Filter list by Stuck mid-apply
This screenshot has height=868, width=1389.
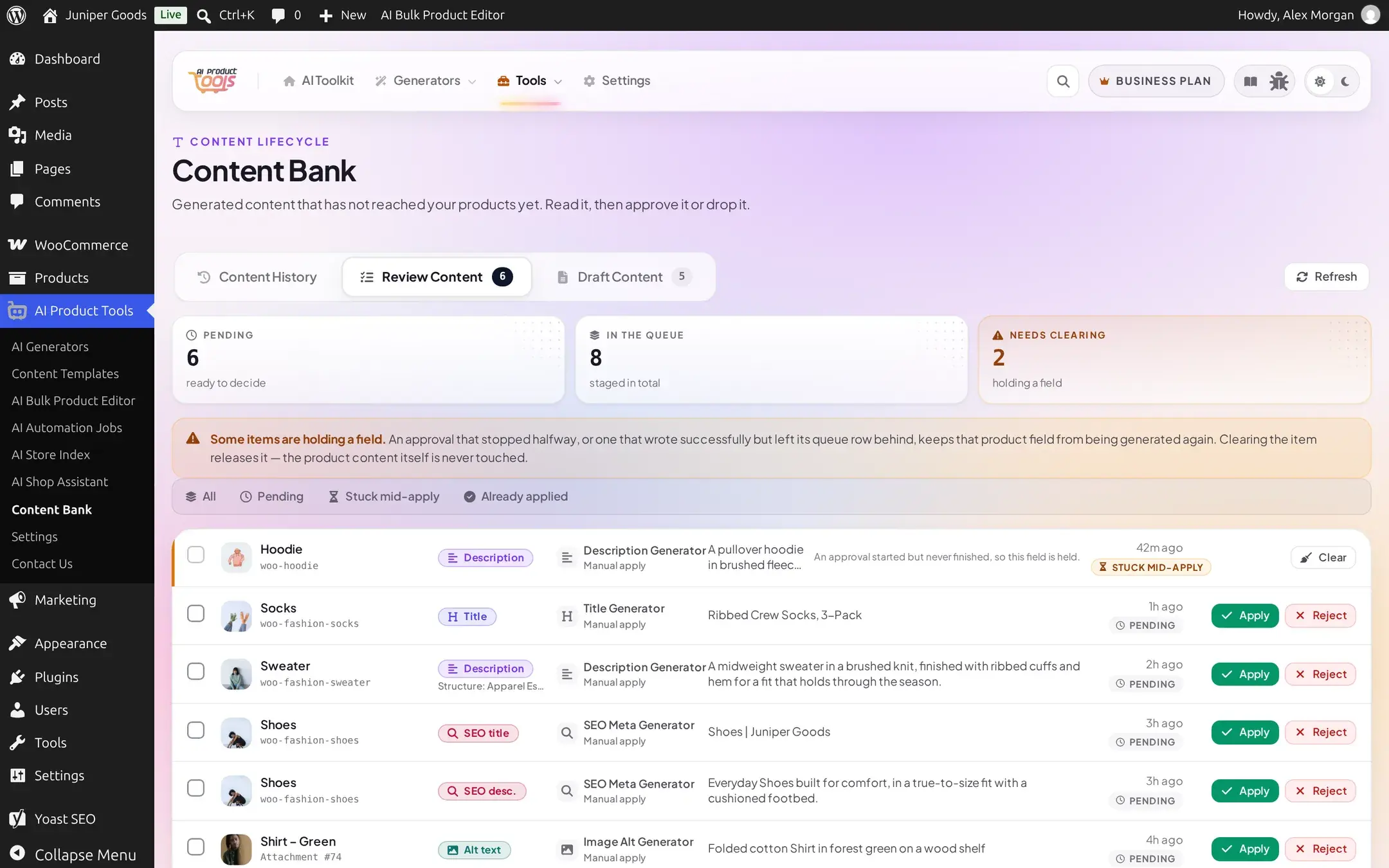pos(384,496)
